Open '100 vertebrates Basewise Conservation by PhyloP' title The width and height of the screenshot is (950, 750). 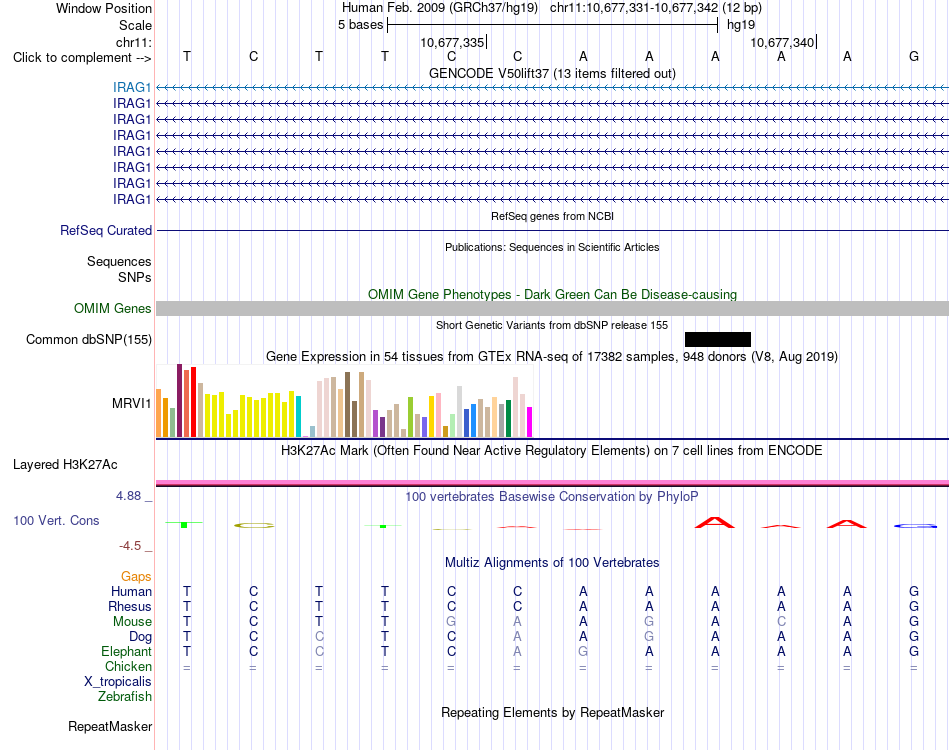point(552,497)
